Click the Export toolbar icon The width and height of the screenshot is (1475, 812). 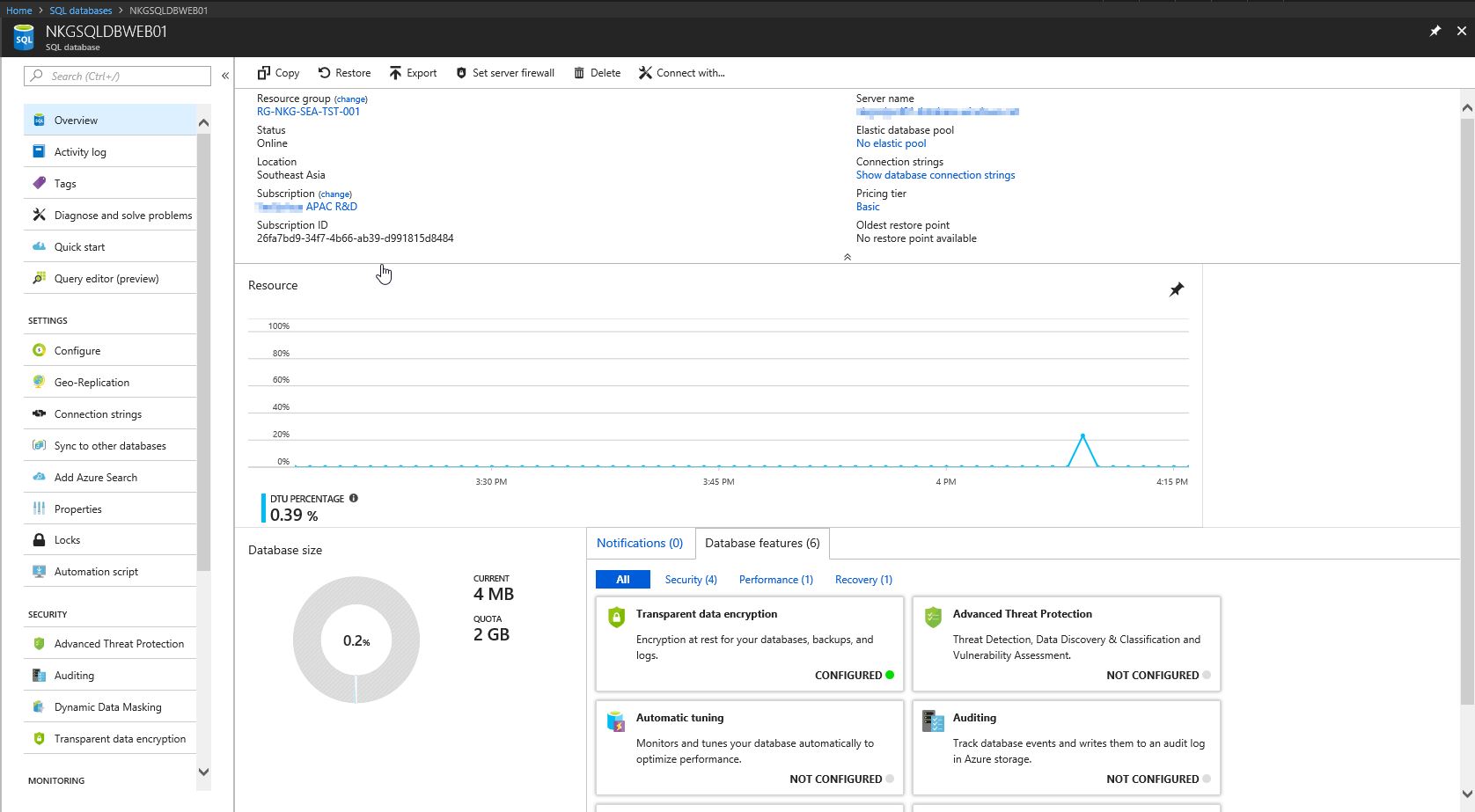pyautogui.click(x=395, y=73)
